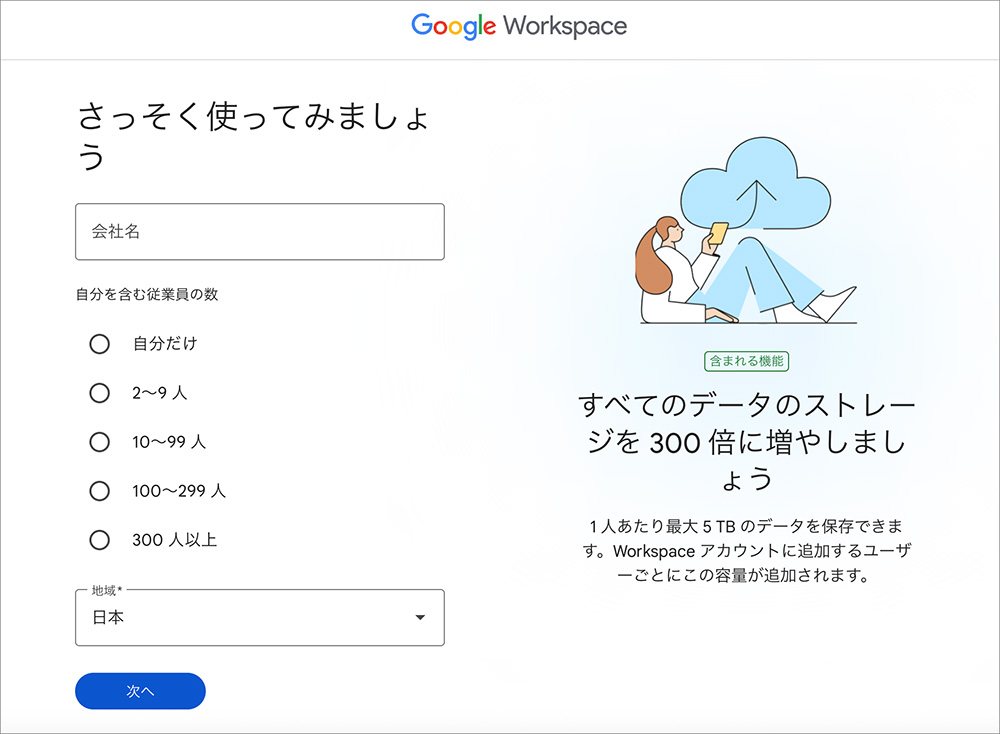Select the 10〜99 人 radio button
Image resolution: width=1000 pixels, height=734 pixels.
(x=100, y=442)
